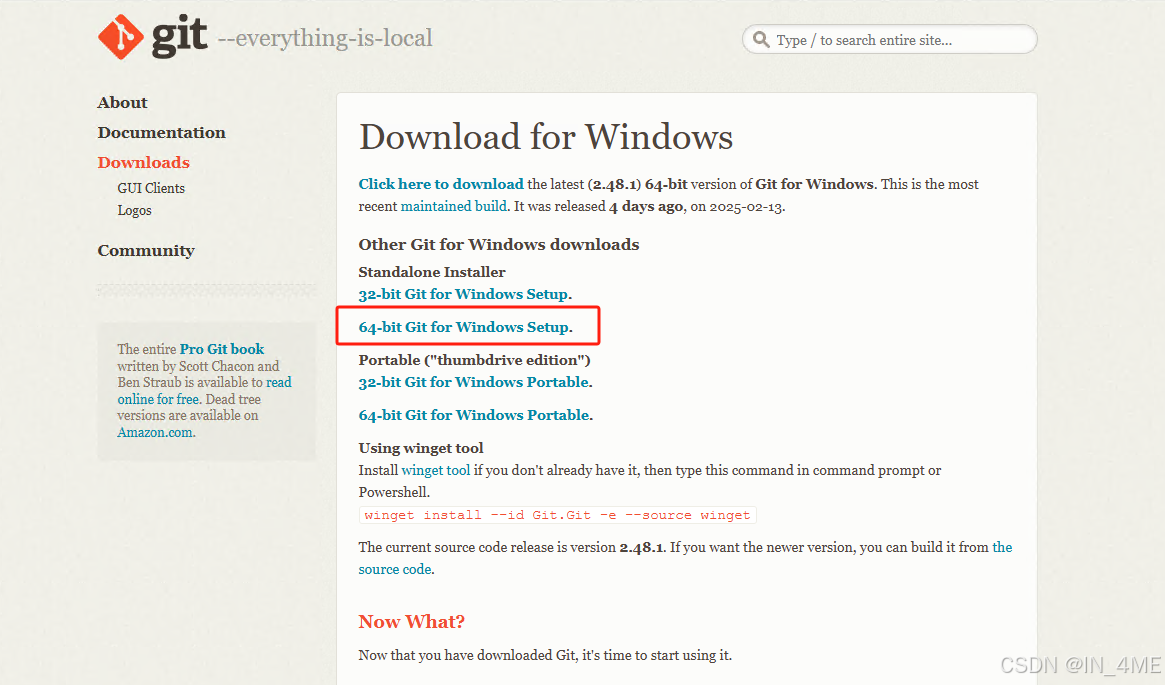
Task: Open the 'winget tool' link
Action: click(x=436, y=470)
